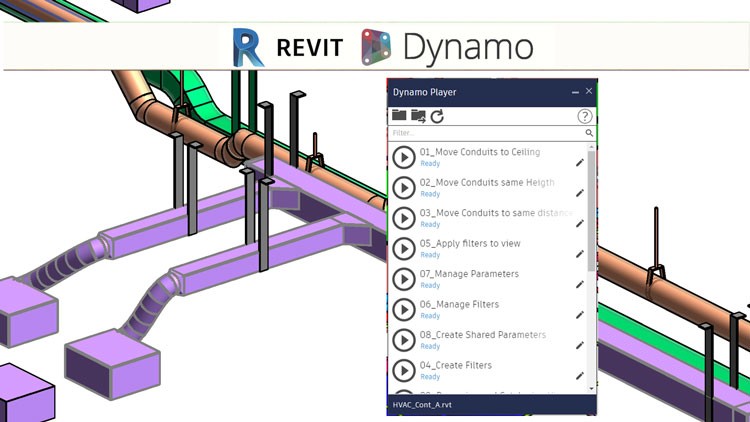Click the search magnifier in filter box
The image size is (750, 422).
(x=589, y=133)
